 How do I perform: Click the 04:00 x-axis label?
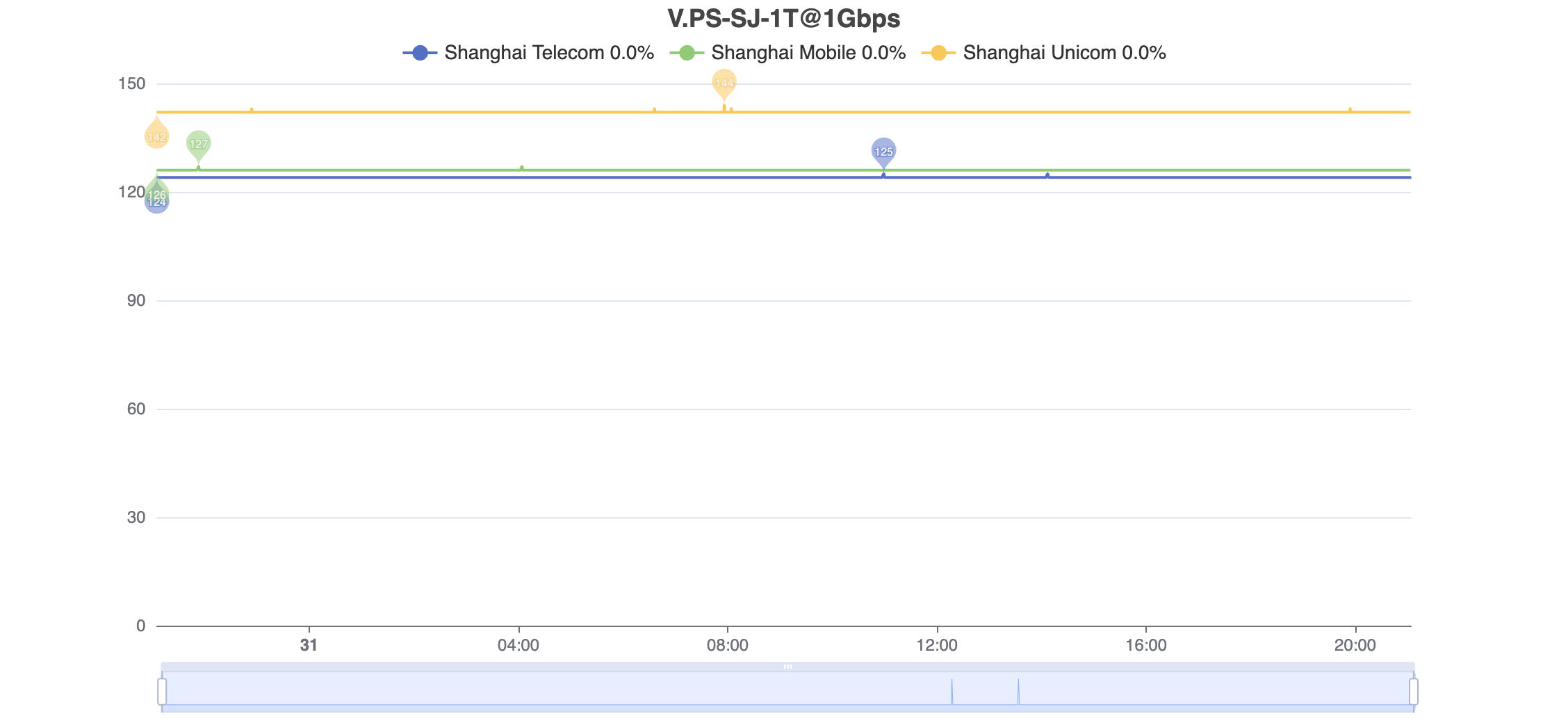pyautogui.click(x=518, y=645)
